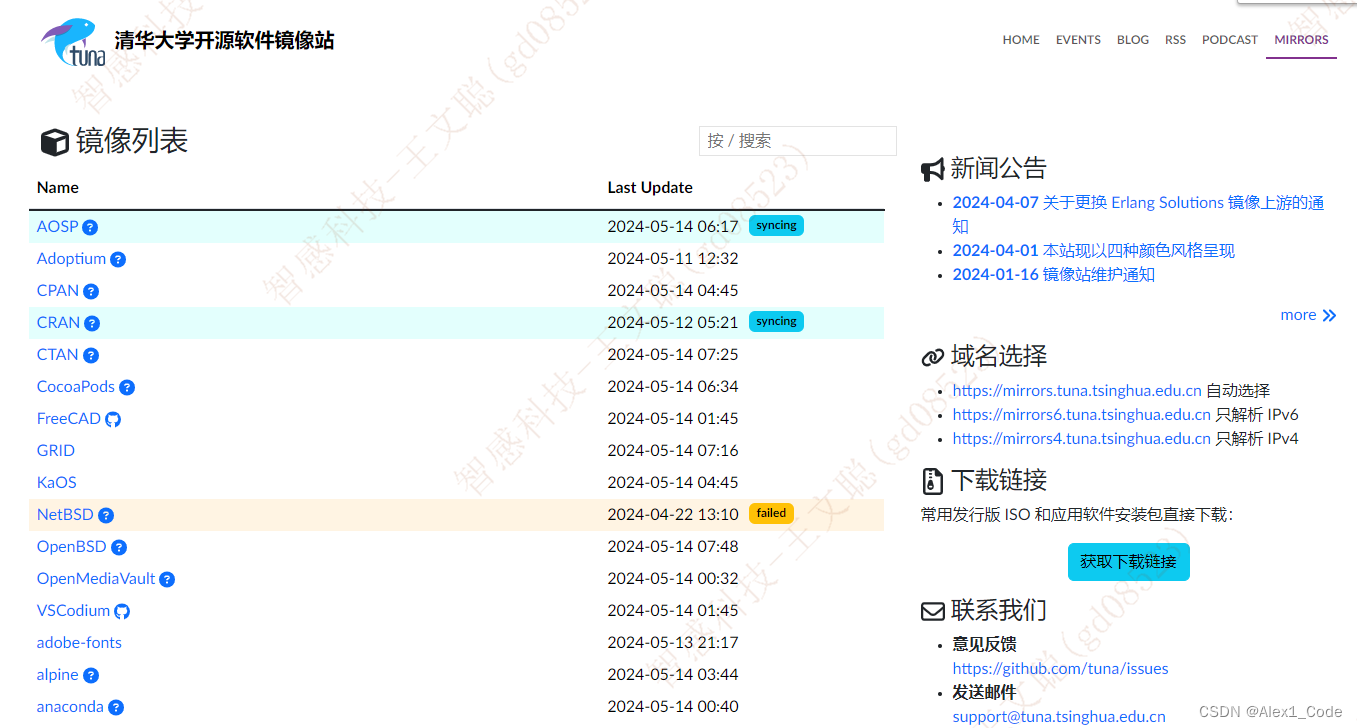The image size is (1357, 728).
Task: Open the NetBSD mirror link
Action: pyautogui.click(x=65, y=515)
